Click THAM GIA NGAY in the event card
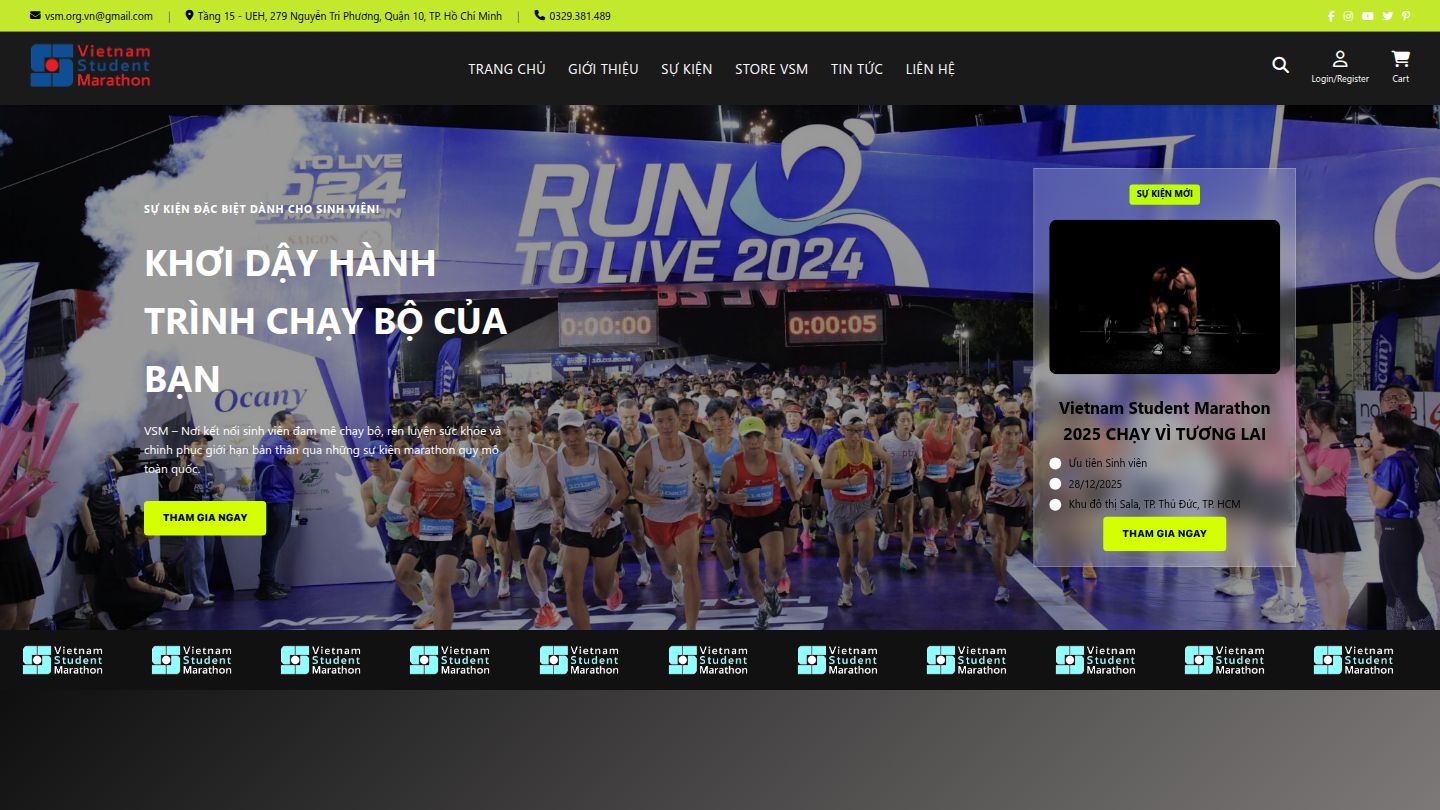Image resolution: width=1440 pixels, height=810 pixels. point(1164,534)
